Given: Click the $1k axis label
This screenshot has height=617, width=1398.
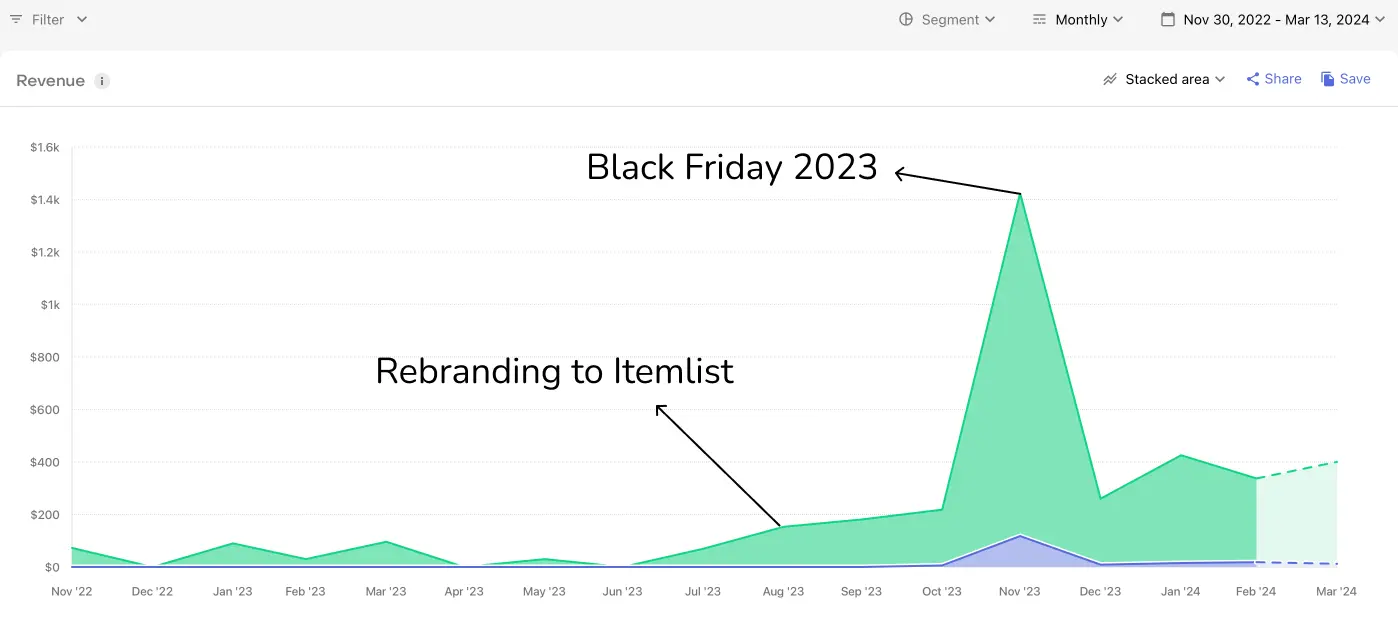Looking at the screenshot, I should [50, 305].
